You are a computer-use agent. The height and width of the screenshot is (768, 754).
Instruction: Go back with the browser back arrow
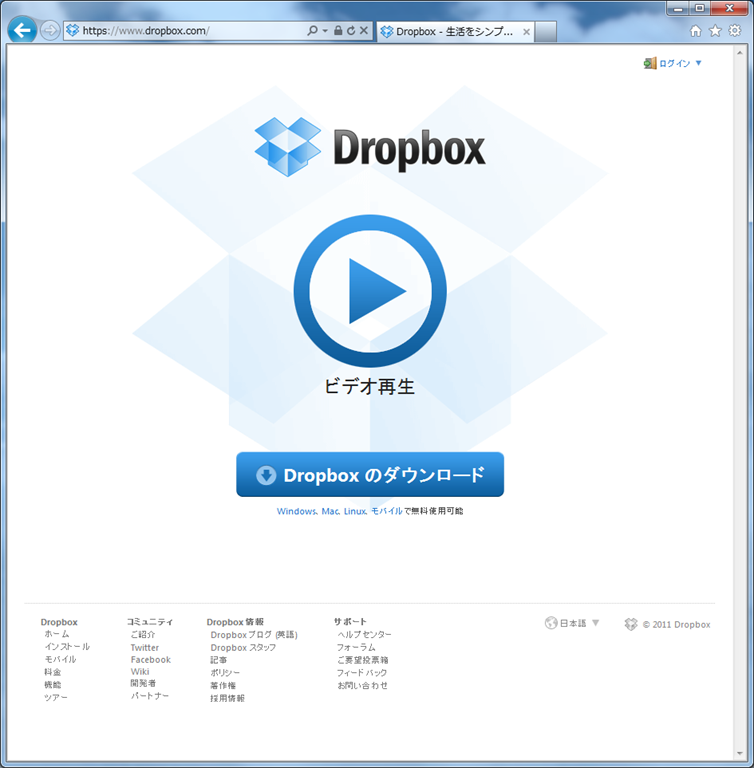(22, 30)
